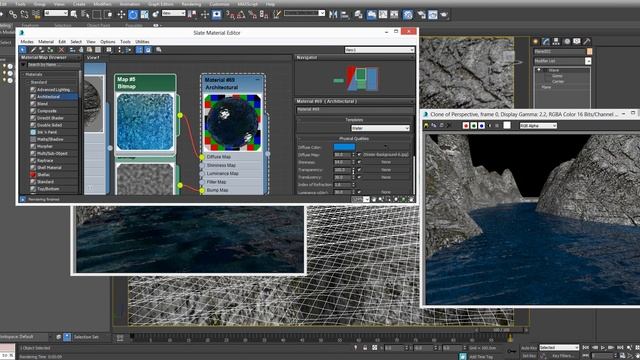Screen dimensions: 640x360
Task: Click the Add Time Tag label
Action: 481,356
